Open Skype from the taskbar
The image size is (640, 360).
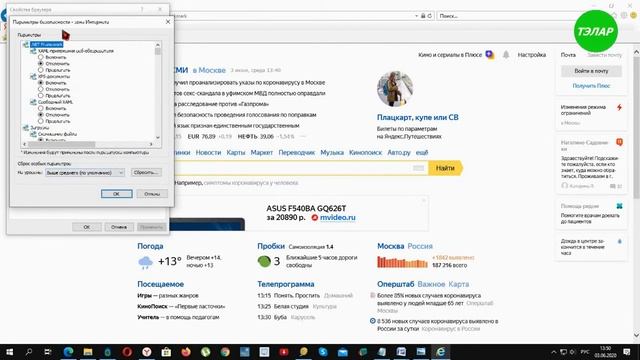coord(323,351)
